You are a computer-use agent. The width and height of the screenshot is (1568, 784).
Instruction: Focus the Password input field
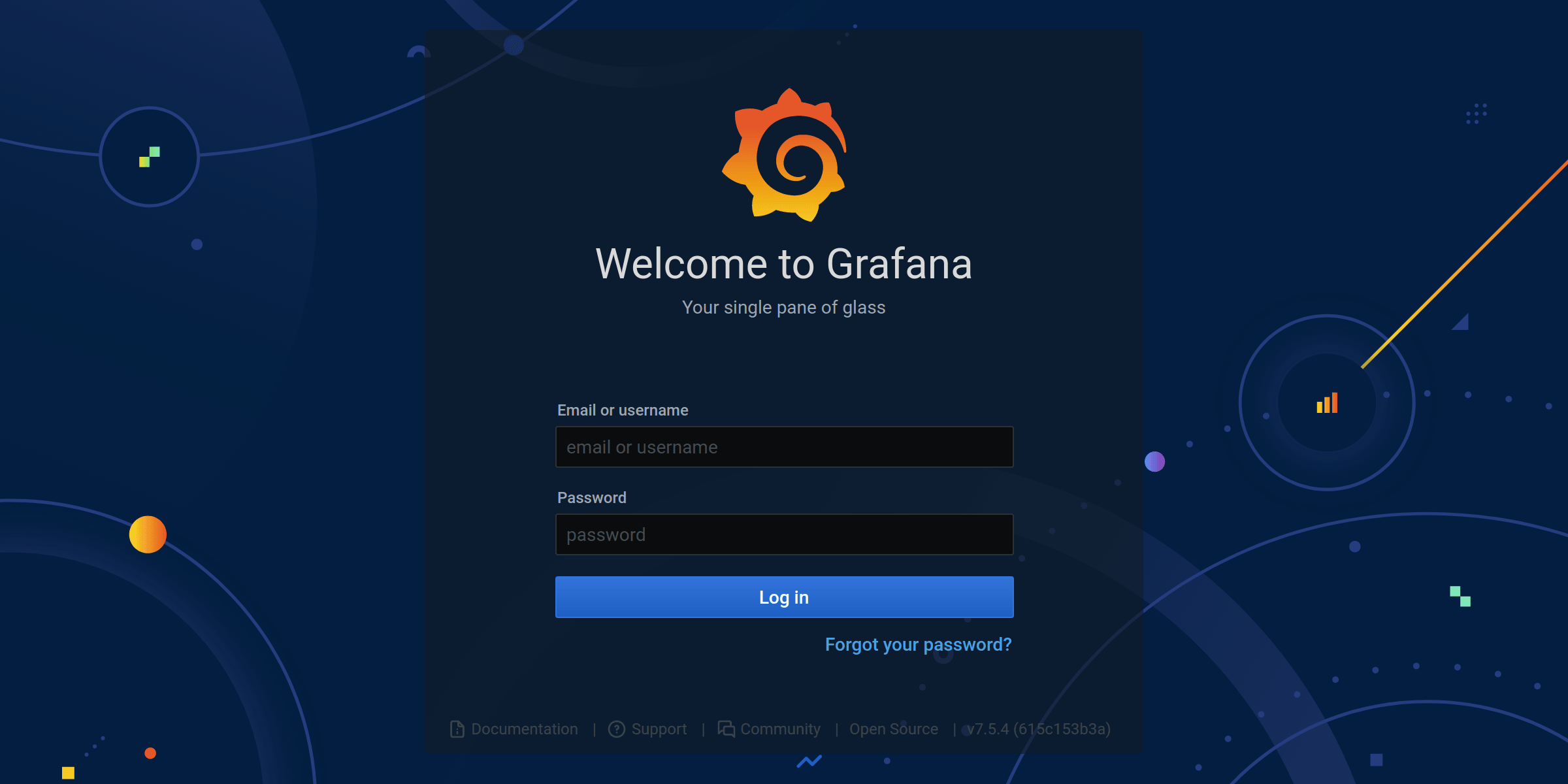coord(784,534)
